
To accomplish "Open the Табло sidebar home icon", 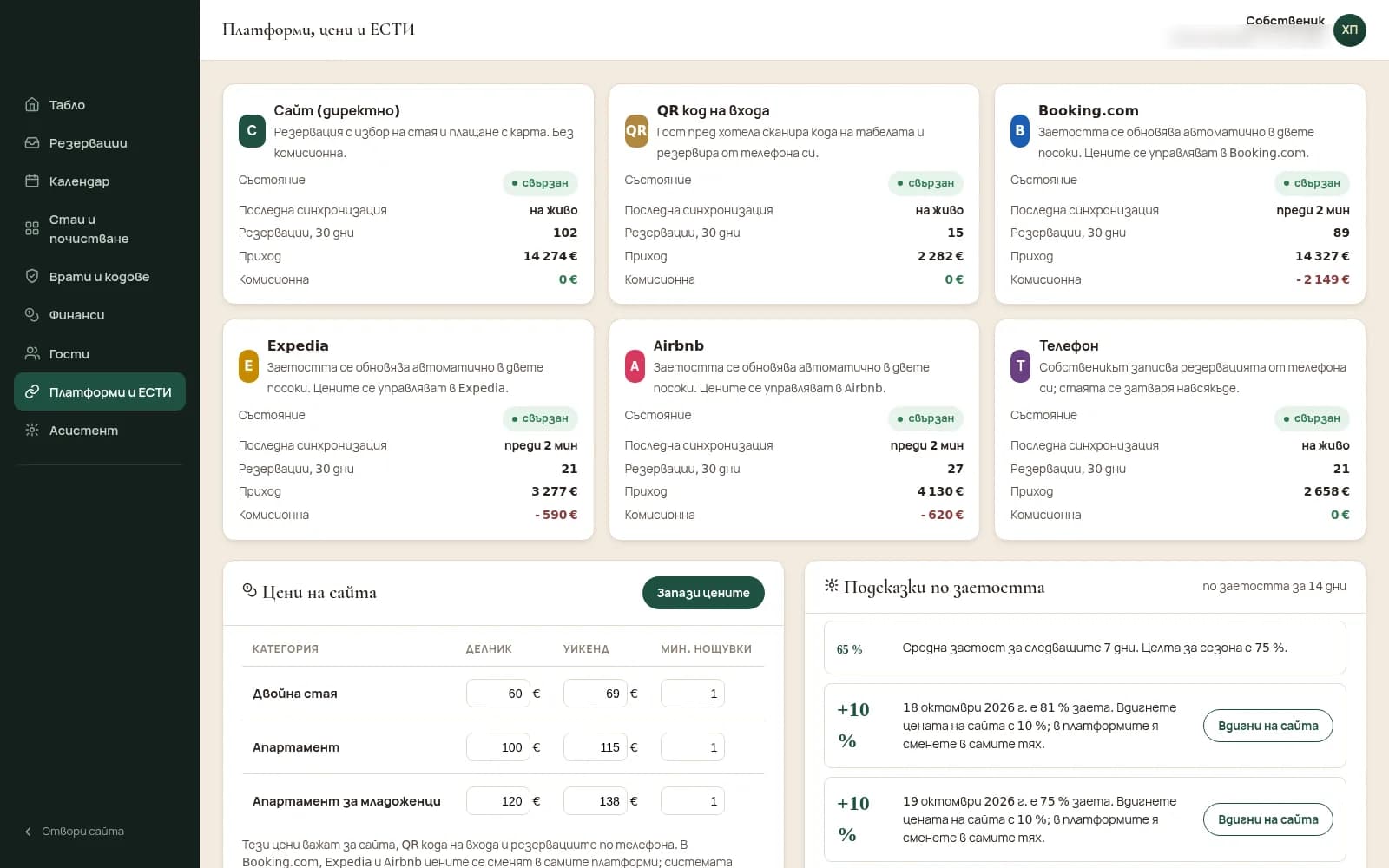I will pyautogui.click(x=32, y=105).
